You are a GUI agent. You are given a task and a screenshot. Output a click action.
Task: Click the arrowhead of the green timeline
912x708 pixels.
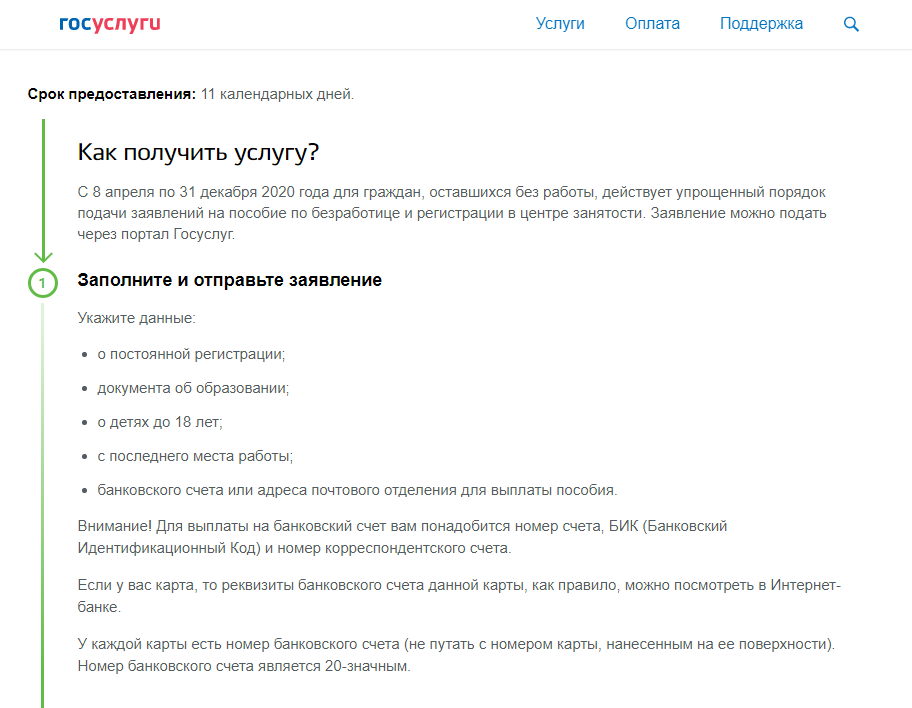tap(41, 255)
